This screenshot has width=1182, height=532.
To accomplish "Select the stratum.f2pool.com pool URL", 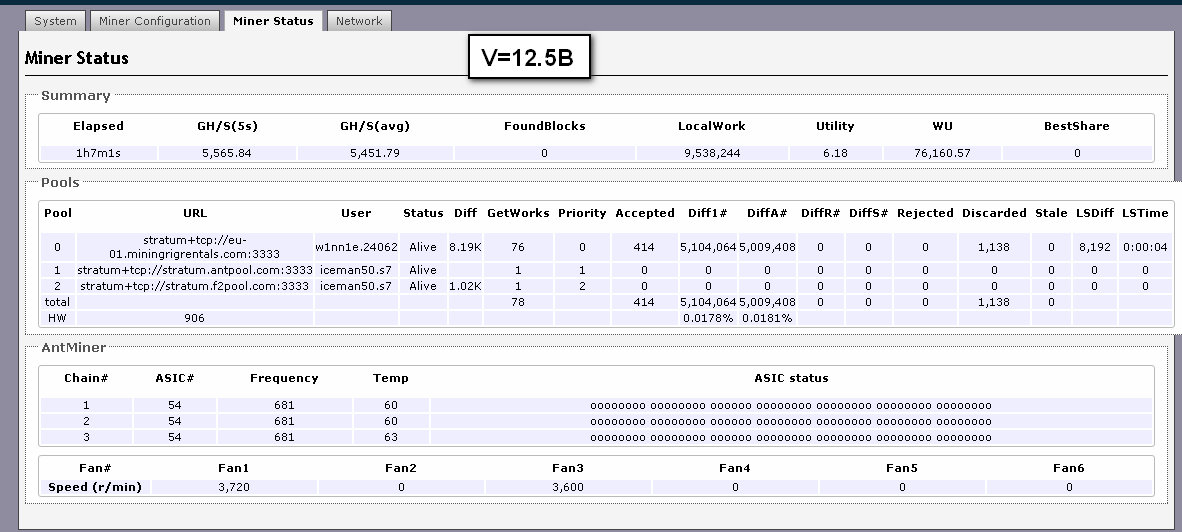I will click(195, 286).
